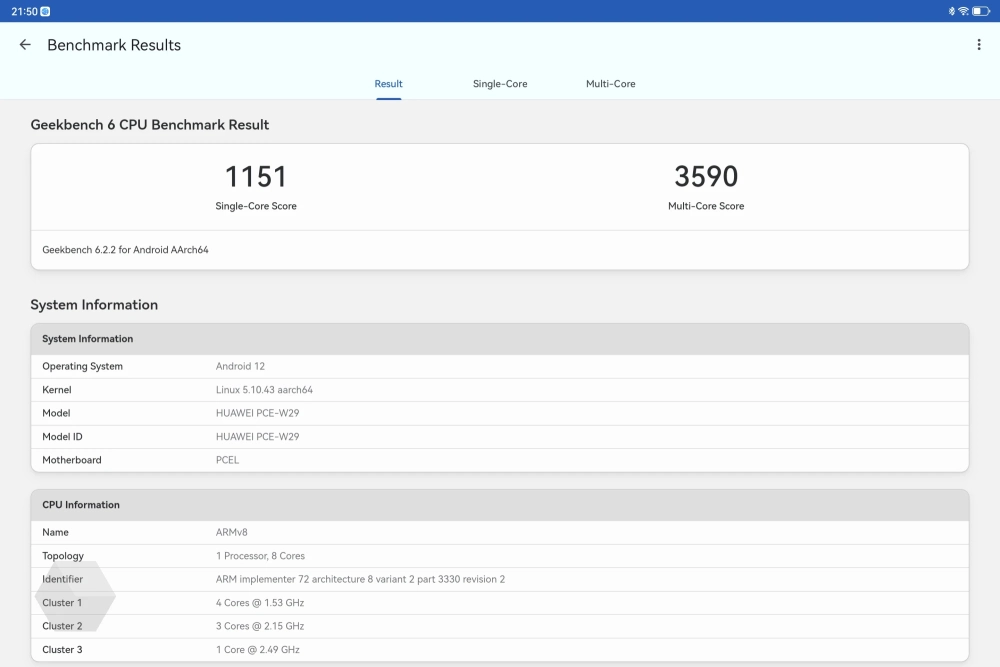The width and height of the screenshot is (1000, 667).
Task: Select the Kernel Linux 5.10.43 row
Action: (500, 390)
